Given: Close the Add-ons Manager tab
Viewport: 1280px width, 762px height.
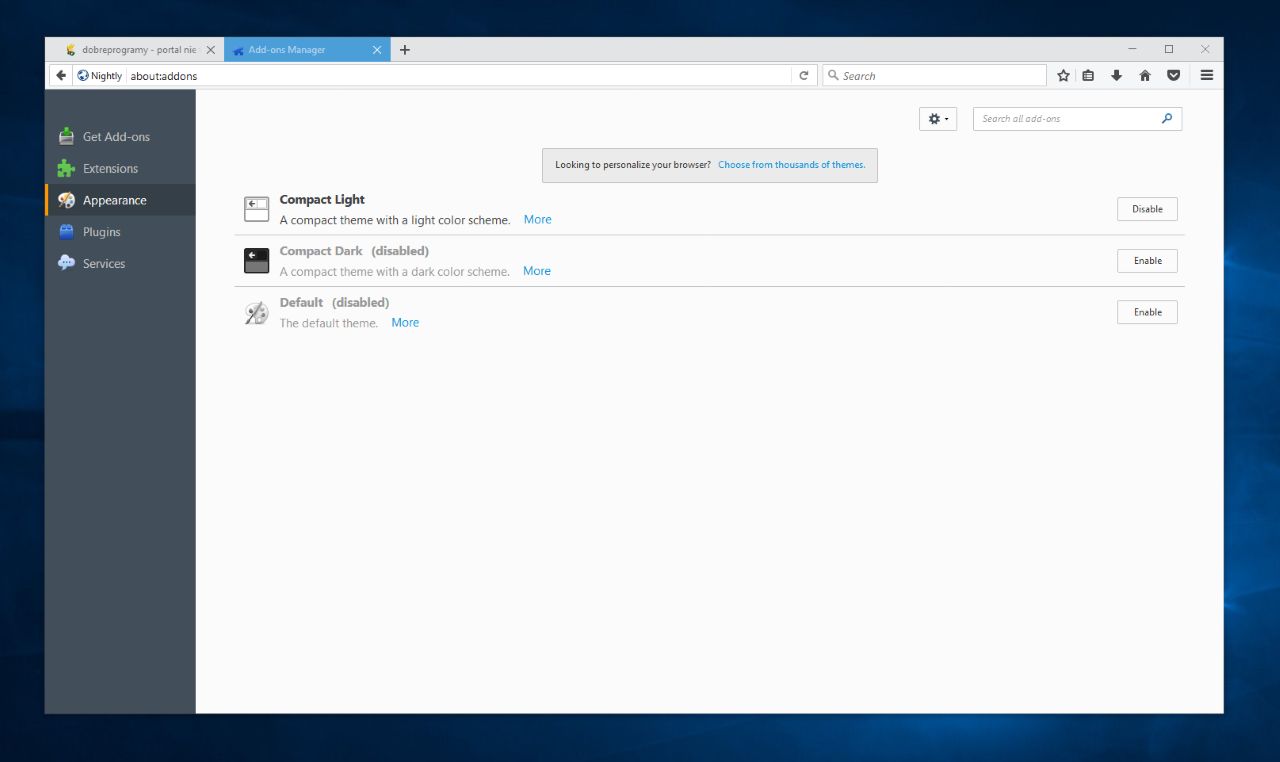Looking at the screenshot, I should (x=377, y=50).
